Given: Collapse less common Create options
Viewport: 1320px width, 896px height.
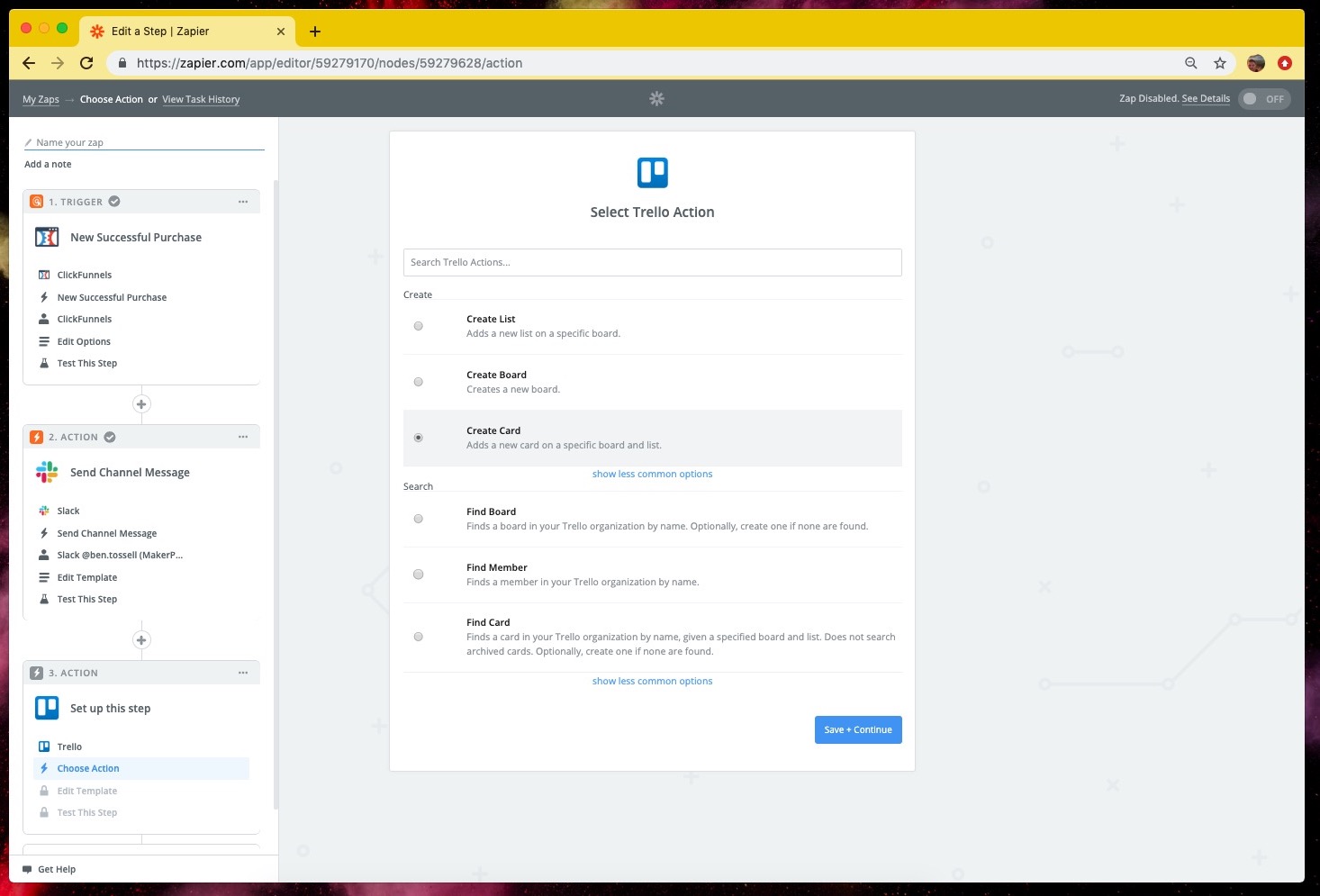Looking at the screenshot, I should point(652,474).
